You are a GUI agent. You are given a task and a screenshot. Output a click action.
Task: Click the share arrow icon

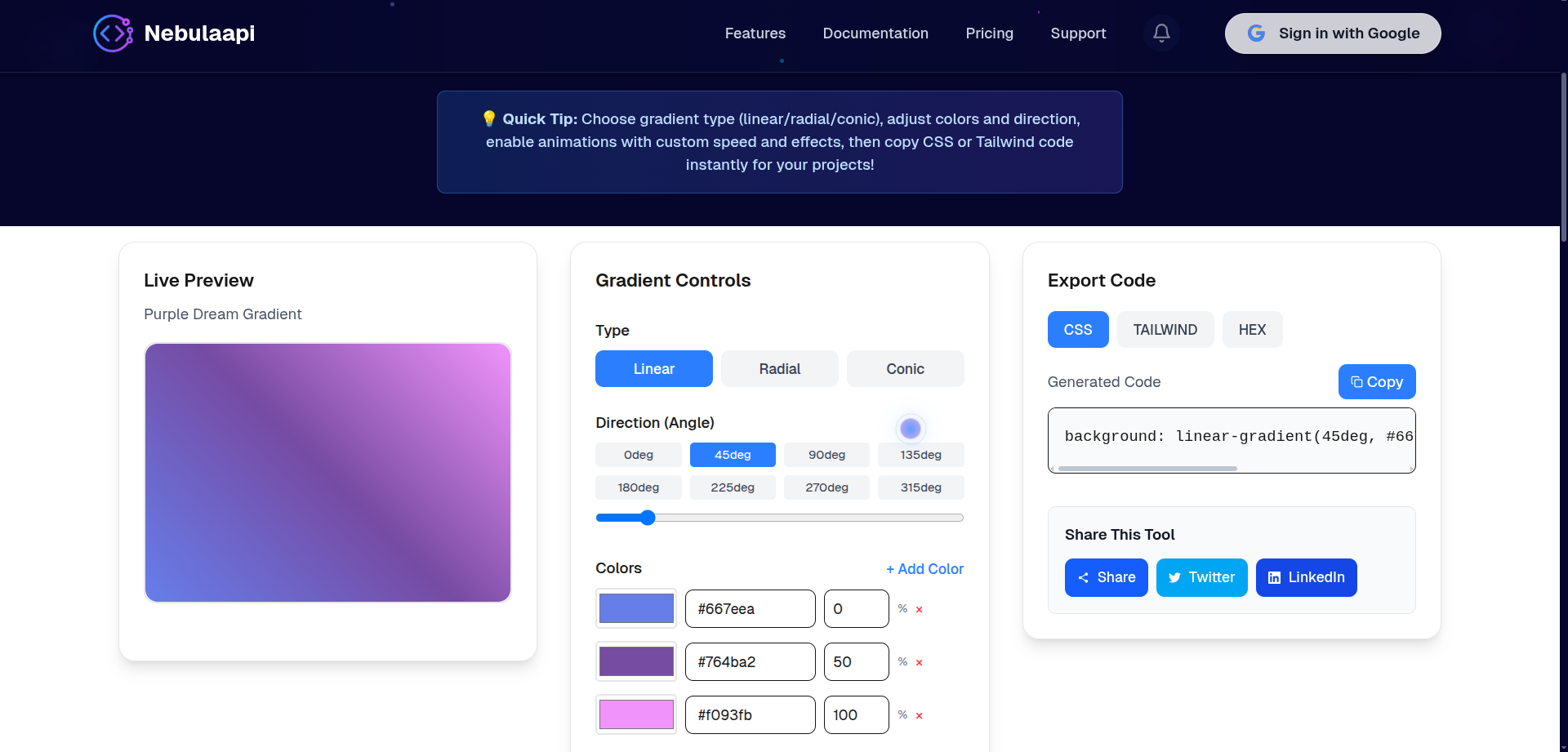click(1084, 577)
